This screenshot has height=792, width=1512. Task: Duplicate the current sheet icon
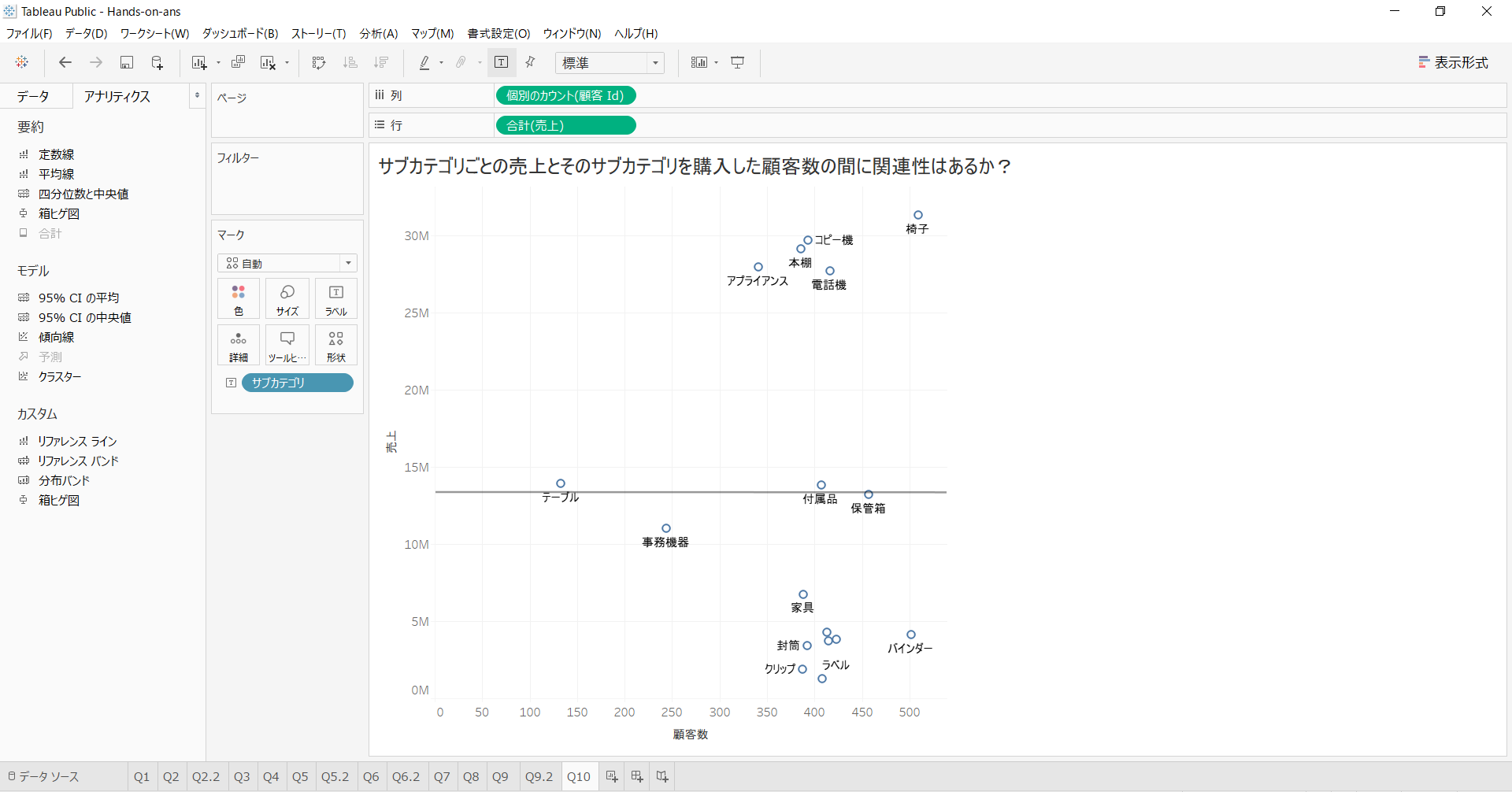click(238, 62)
